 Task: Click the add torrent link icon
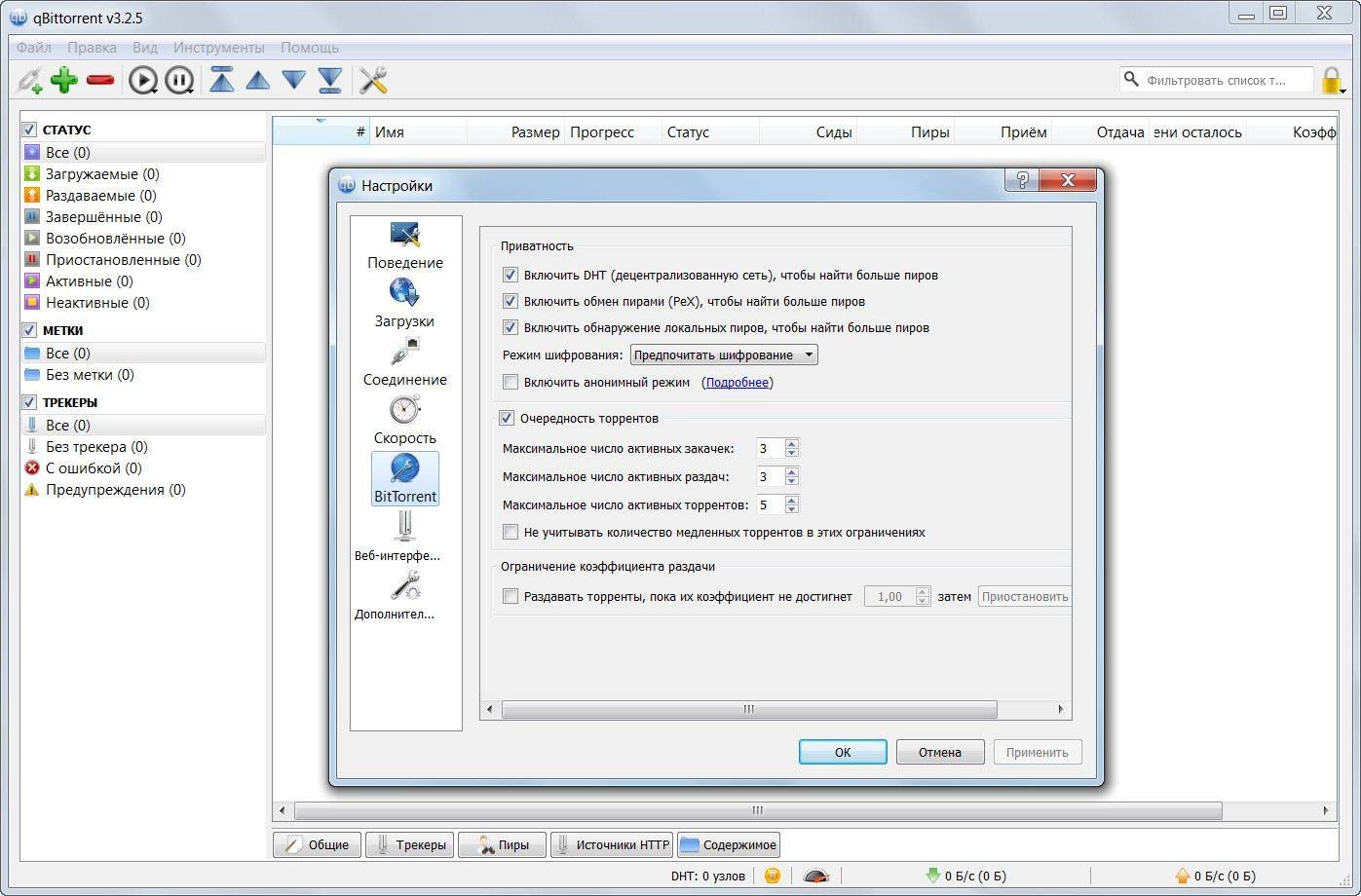(30, 81)
